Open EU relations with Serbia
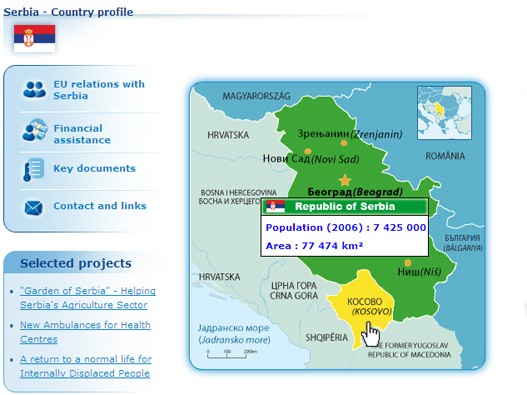 (99, 90)
